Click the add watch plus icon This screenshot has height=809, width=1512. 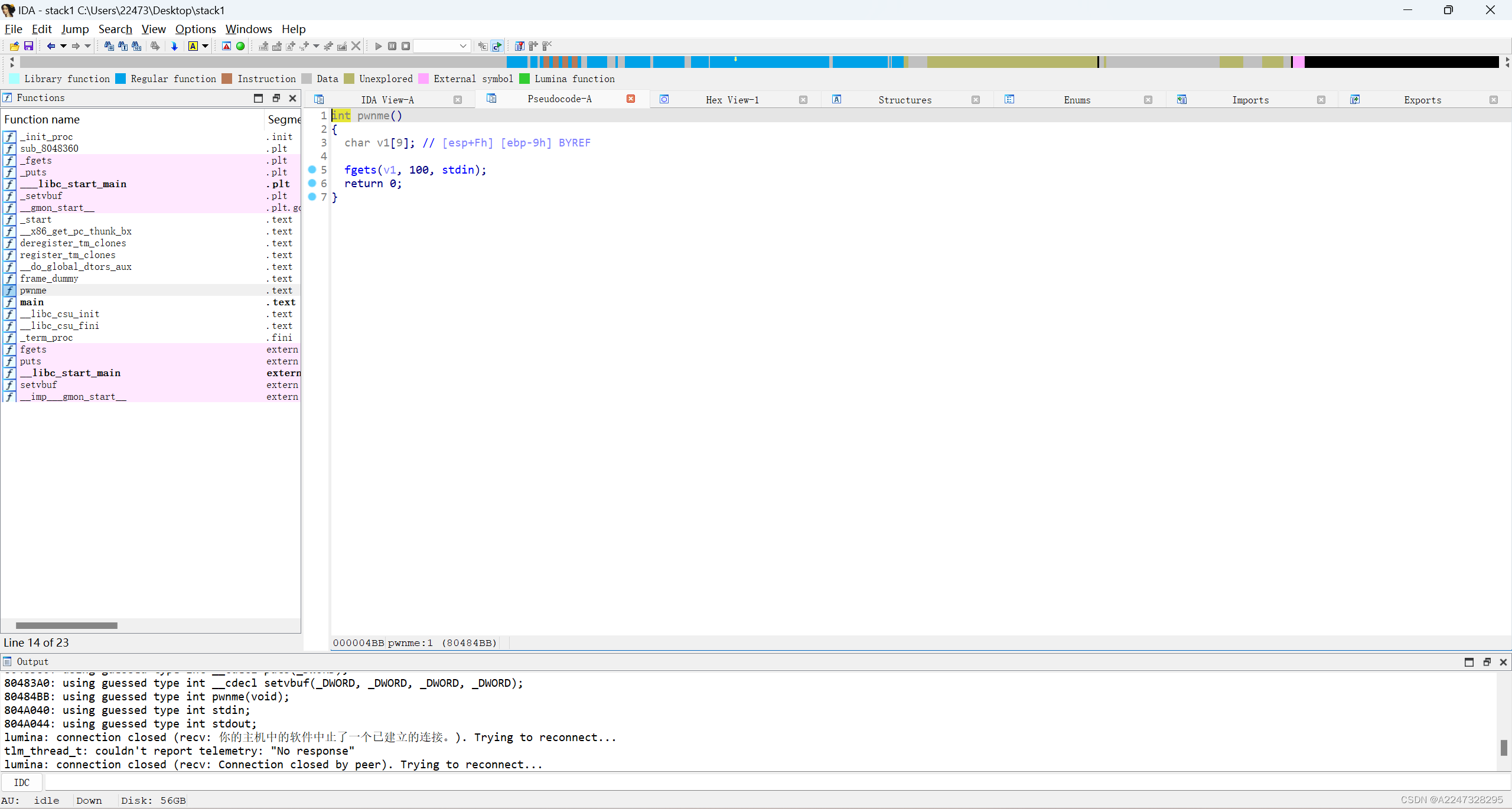(x=533, y=46)
